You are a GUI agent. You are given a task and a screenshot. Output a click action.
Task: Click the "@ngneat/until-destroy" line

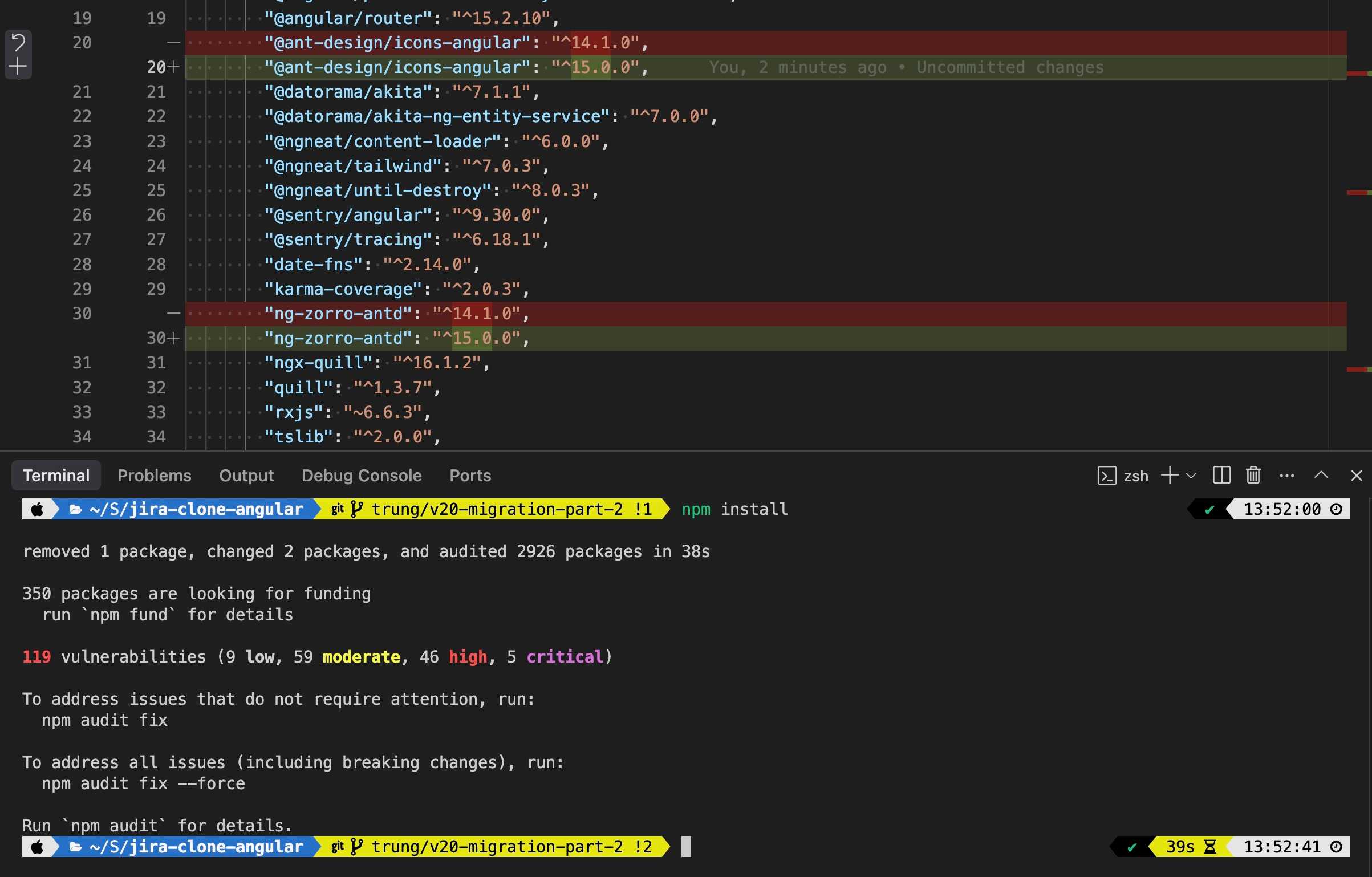pyautogui.click(x=431, y=190)
